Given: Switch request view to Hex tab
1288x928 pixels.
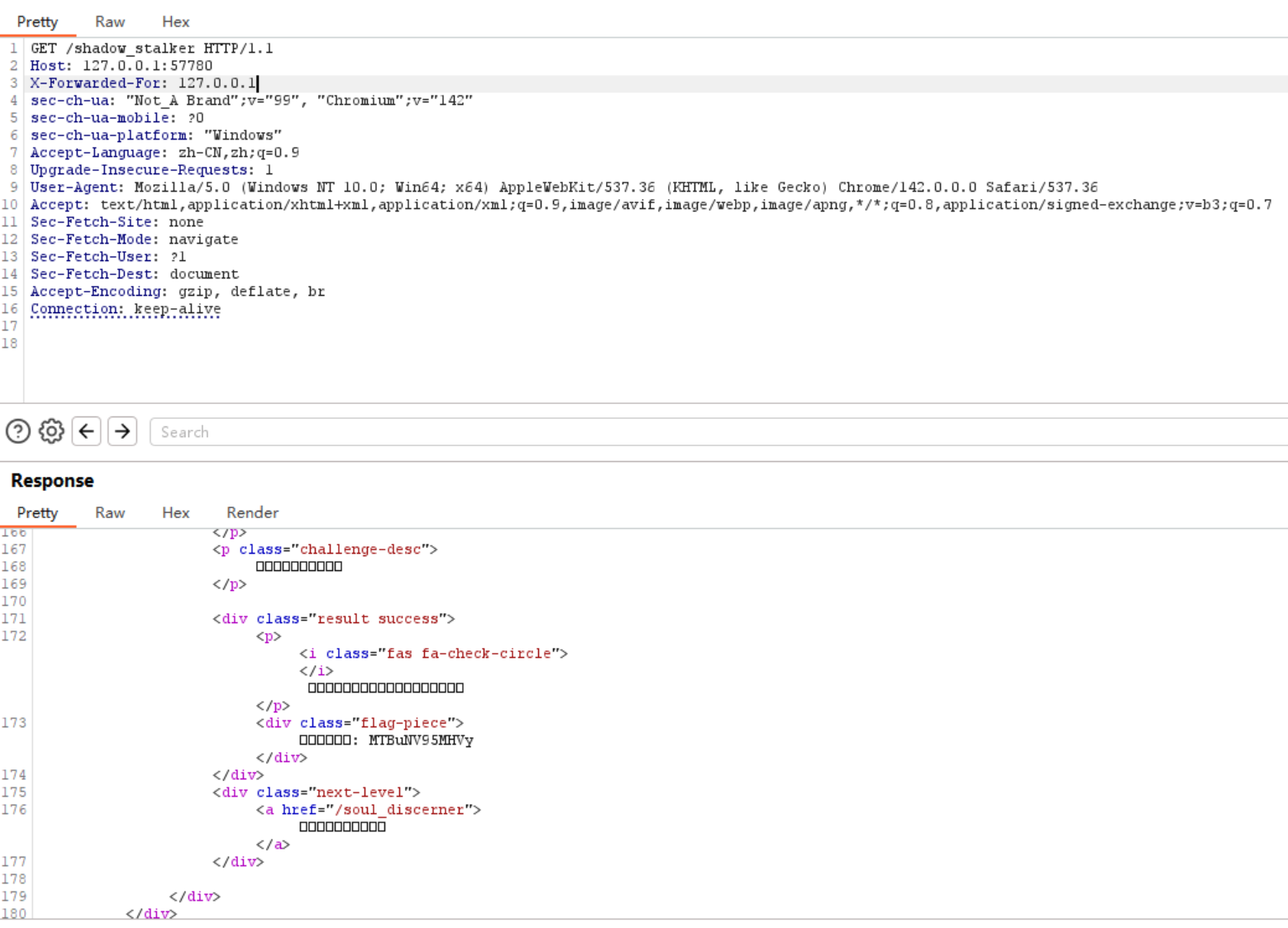Looking at the screenshot, I should [175, 21].
